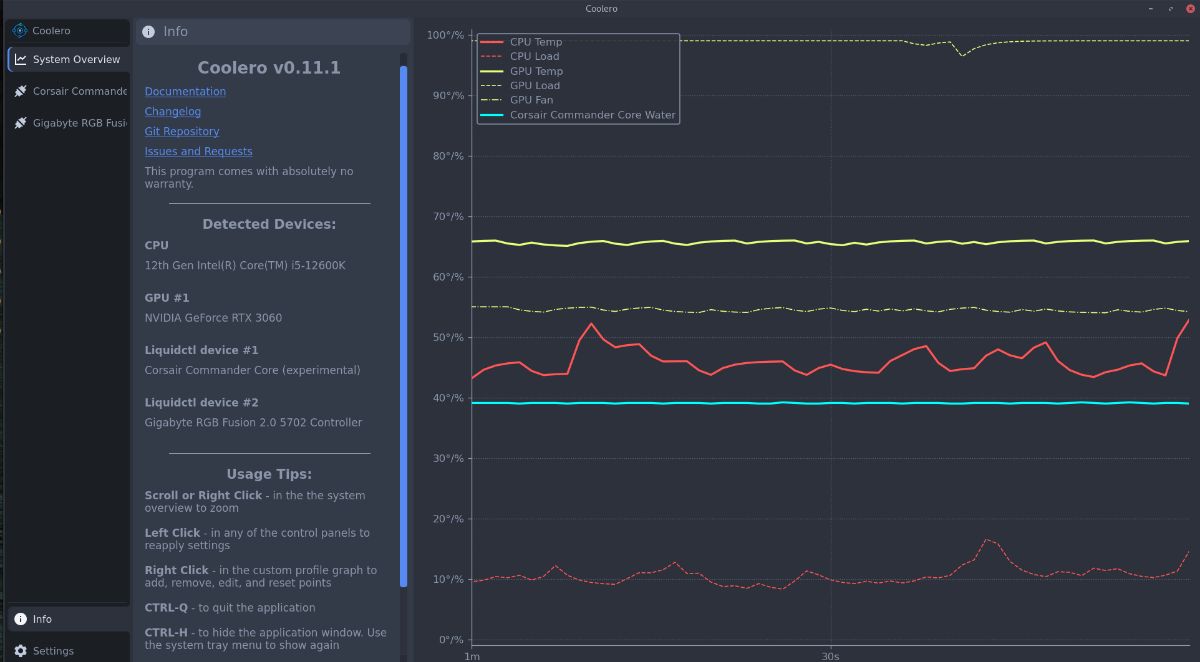Click Corsair Commander Core Water legend entry

click(578, 115)
